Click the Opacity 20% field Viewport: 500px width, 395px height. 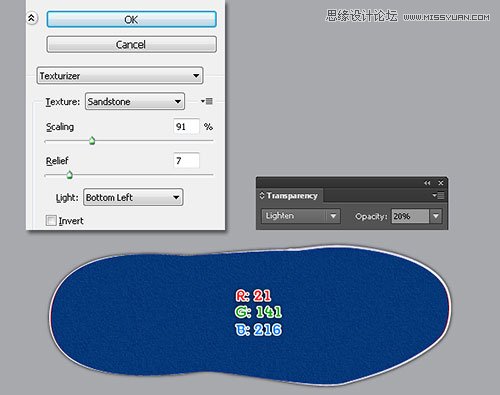point(410,216)
